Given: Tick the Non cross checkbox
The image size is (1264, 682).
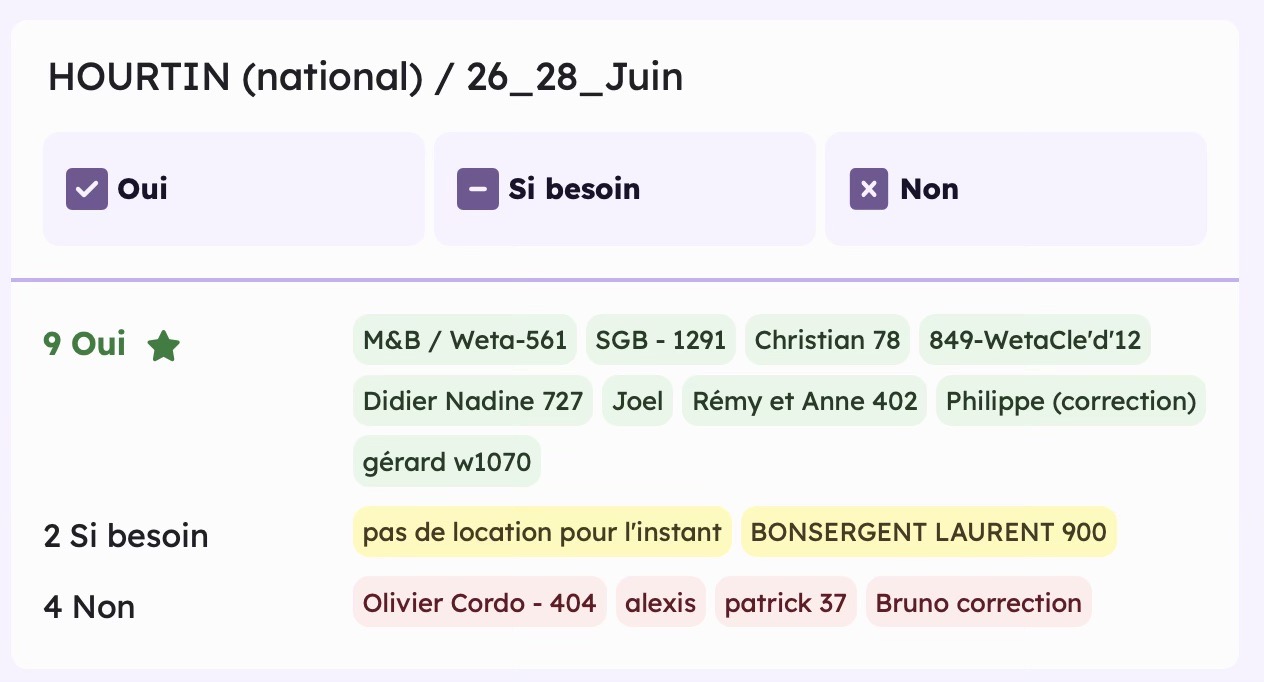Looking at the screenshot, I should (x=869, y=189).
